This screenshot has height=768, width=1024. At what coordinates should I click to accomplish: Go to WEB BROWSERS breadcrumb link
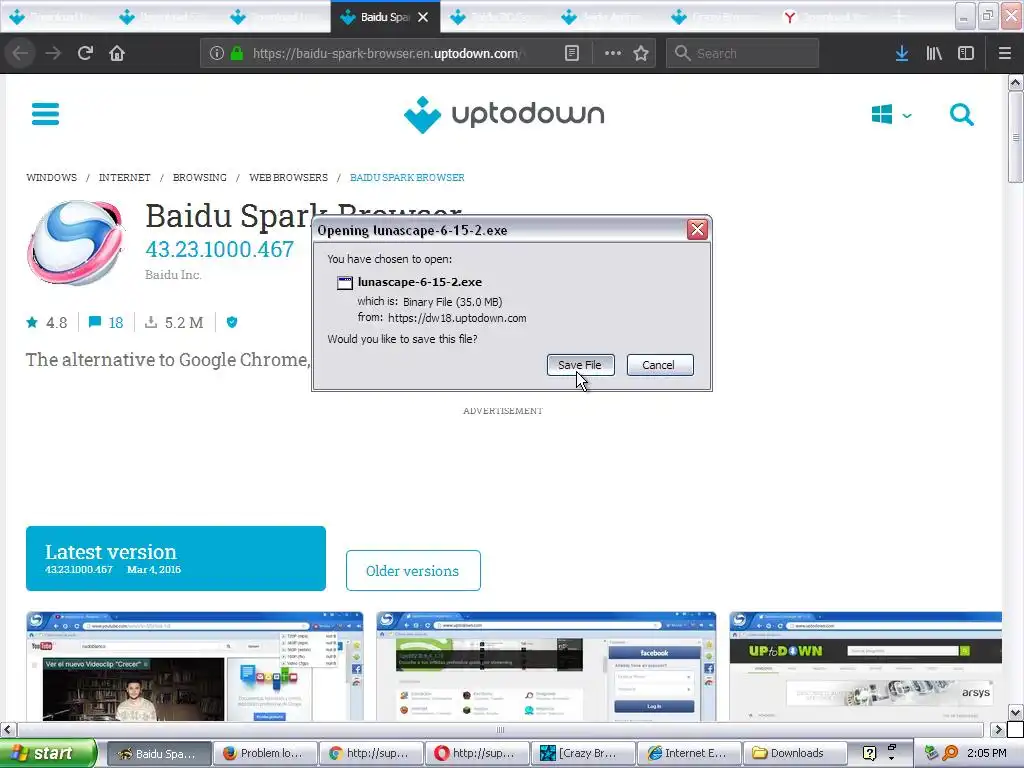point(289,178)
